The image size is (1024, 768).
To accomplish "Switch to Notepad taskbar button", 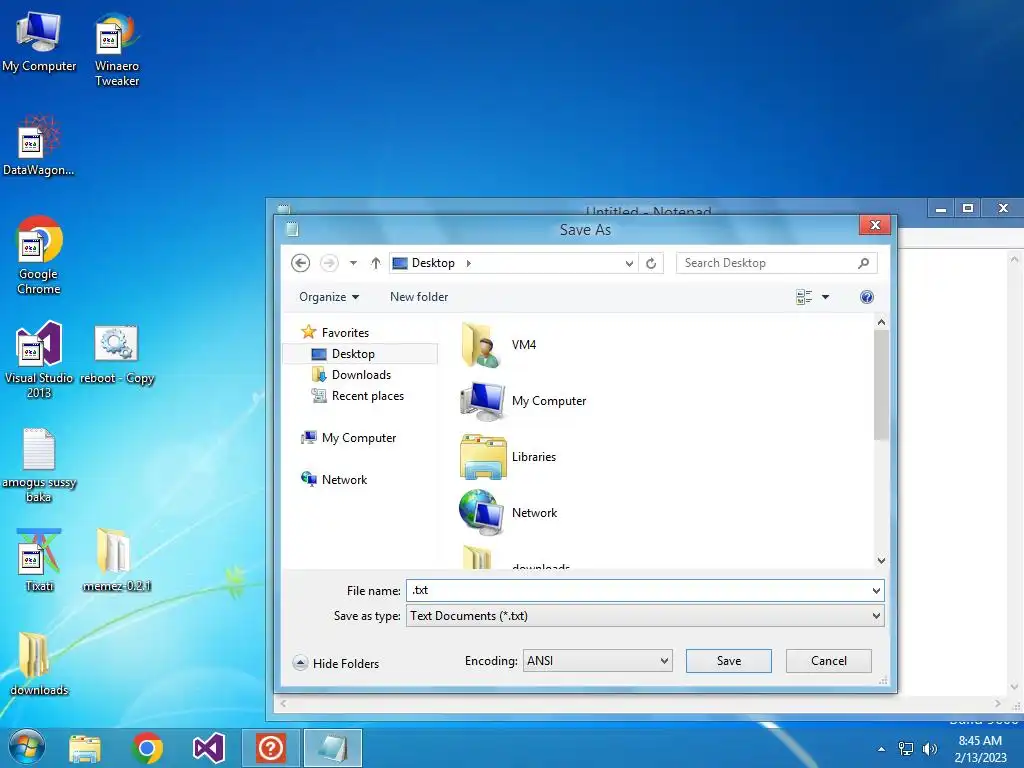I will point(332,748).
